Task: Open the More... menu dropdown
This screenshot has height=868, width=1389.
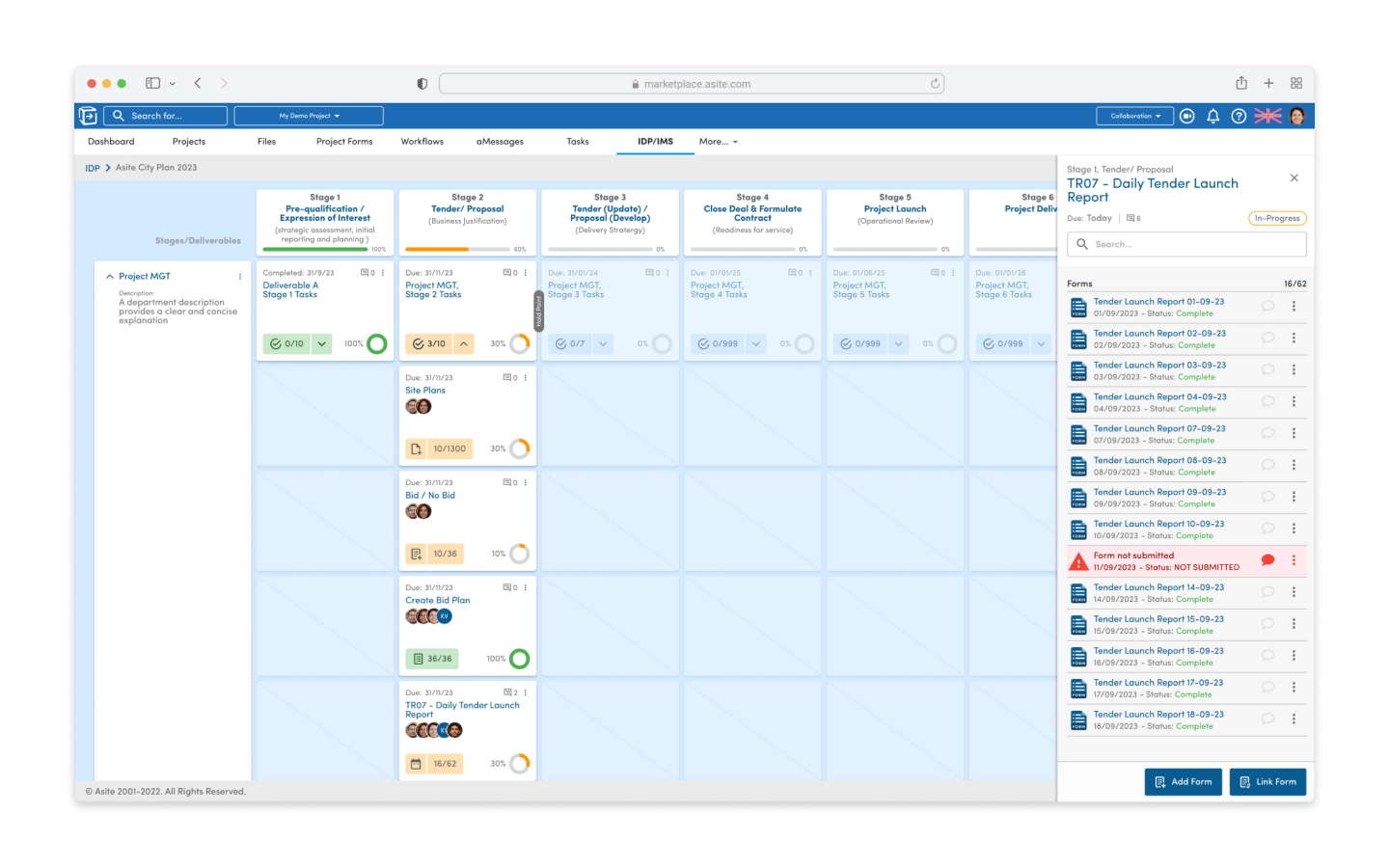Action: [x=719, y=142]
